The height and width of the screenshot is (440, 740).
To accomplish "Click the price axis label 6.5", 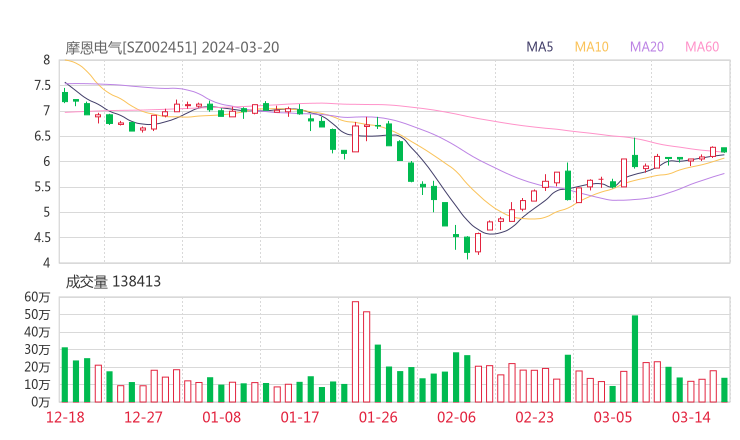I will 42,136.
